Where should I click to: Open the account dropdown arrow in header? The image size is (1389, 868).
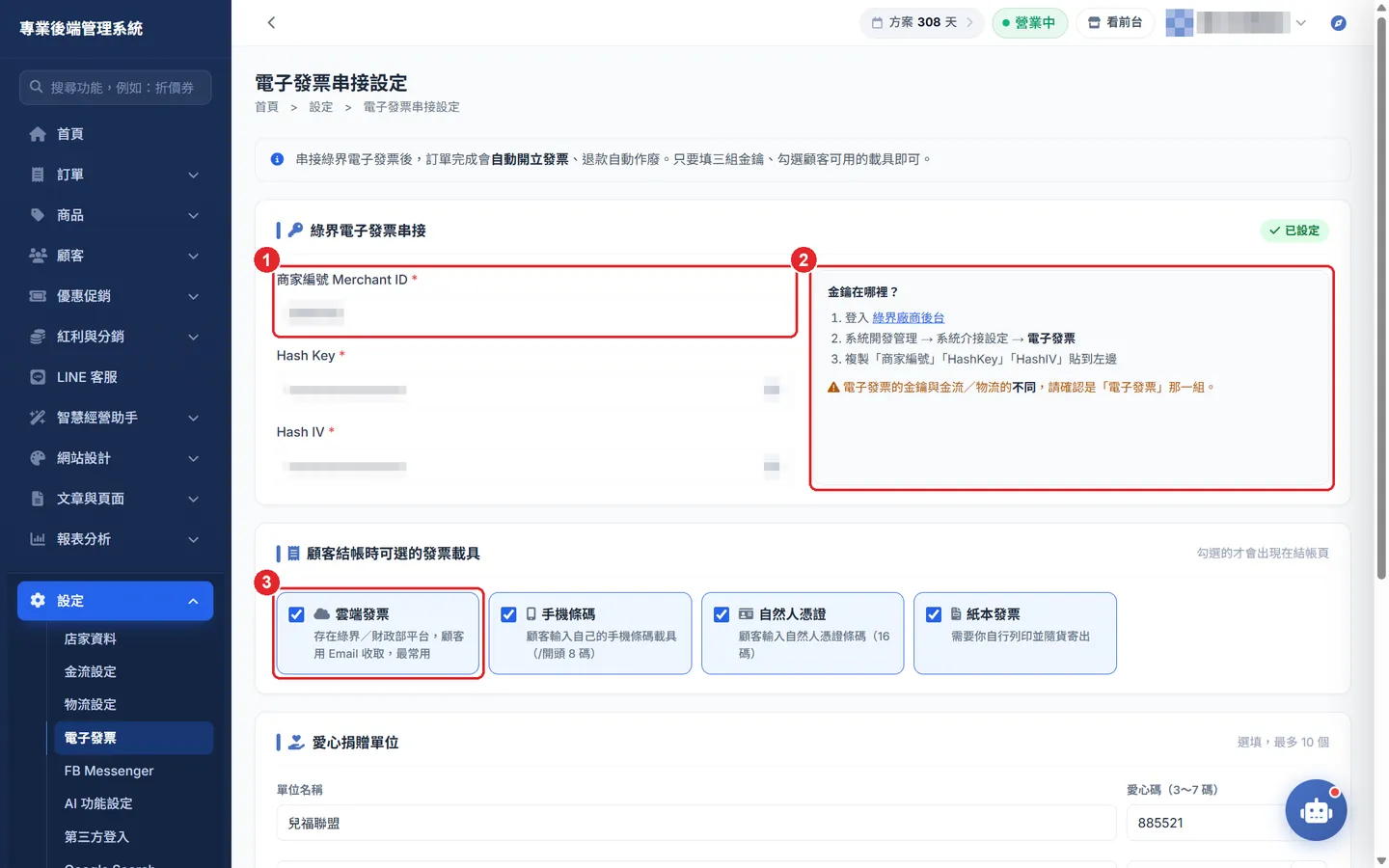coord(1301,22)
